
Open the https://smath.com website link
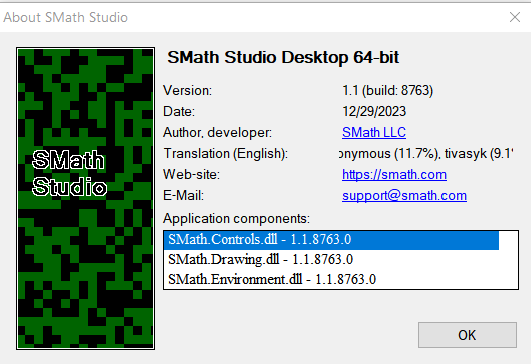tap(394, 175)
